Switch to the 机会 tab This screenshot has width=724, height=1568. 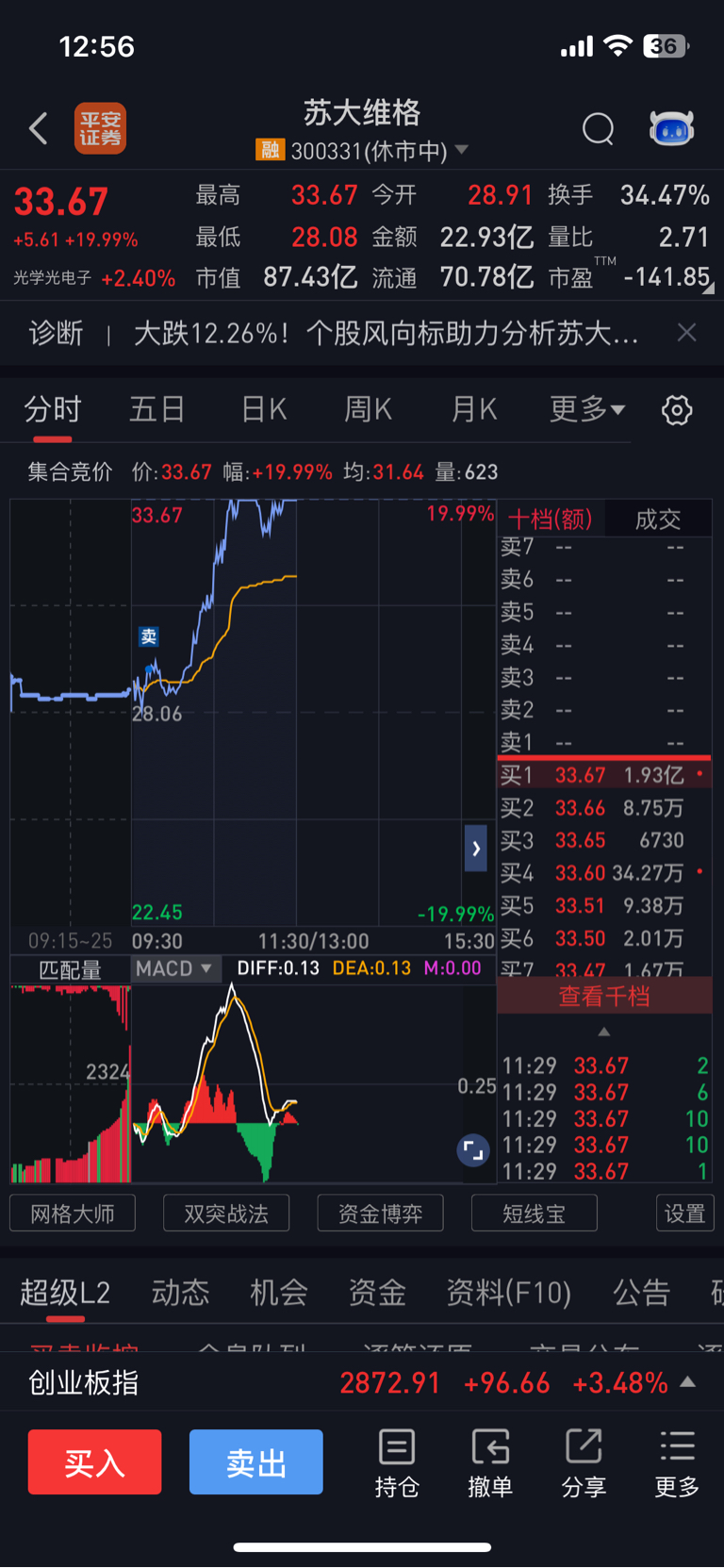pyautogui.click(x=279, y=1293)
